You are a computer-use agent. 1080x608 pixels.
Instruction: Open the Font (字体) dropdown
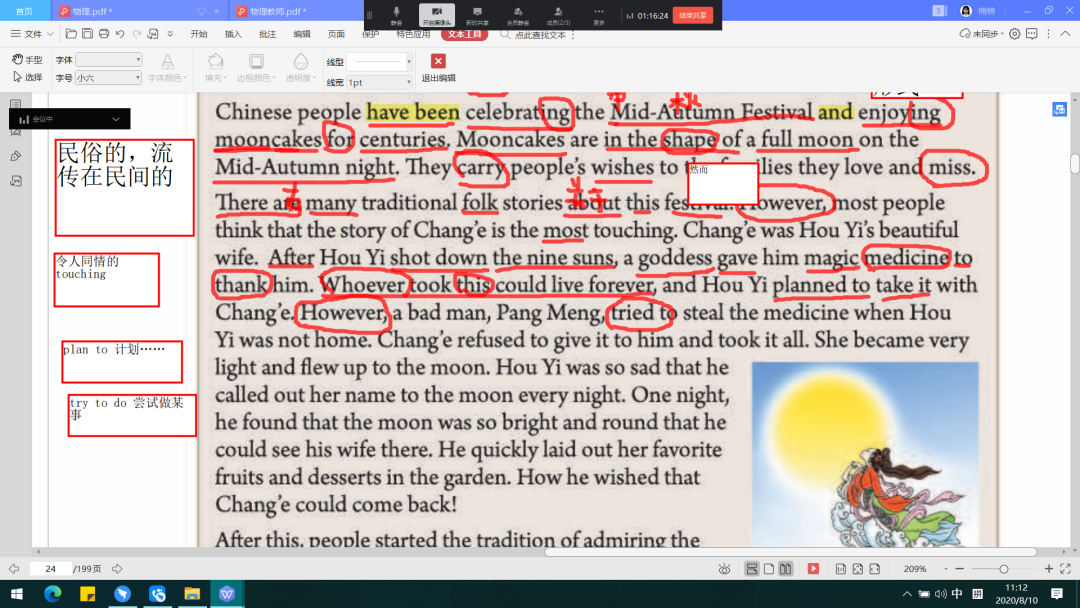click(x=109, y=60)
